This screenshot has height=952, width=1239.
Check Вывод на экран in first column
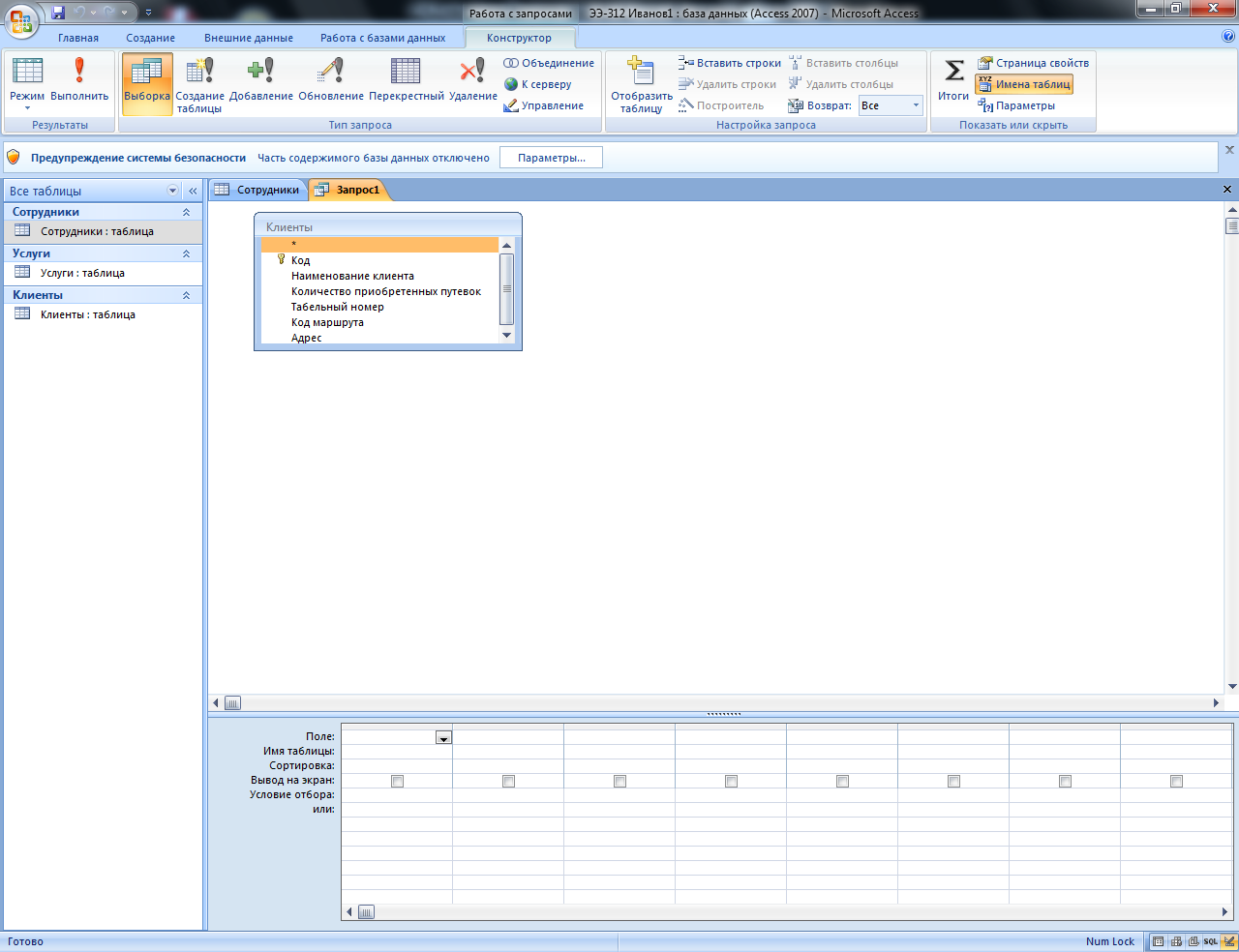397,781
